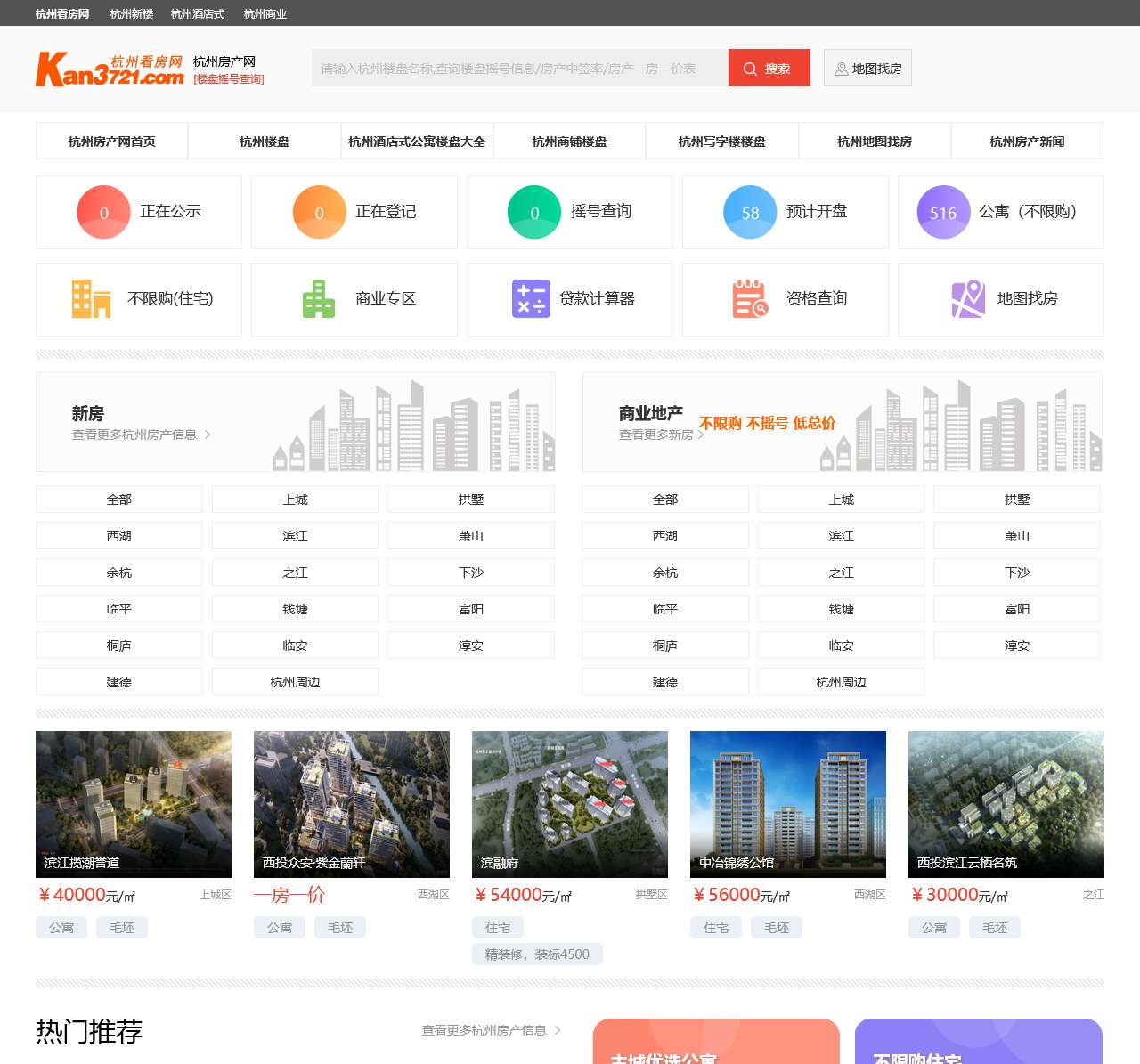The height and width of the screenshot is (1064, 1140).
Task: Select the 地图找房 map search icon
Action: point(1000,299)
